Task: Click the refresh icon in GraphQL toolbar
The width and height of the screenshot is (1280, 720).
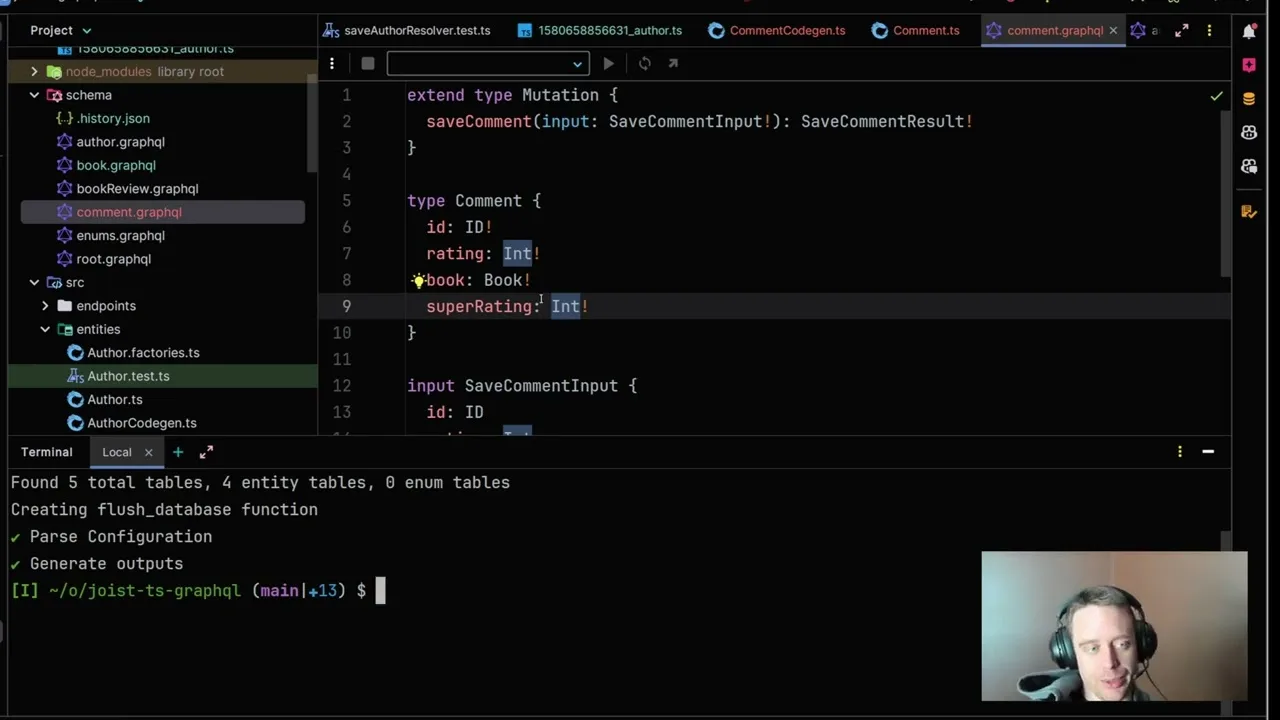Action: coord(645,63)
